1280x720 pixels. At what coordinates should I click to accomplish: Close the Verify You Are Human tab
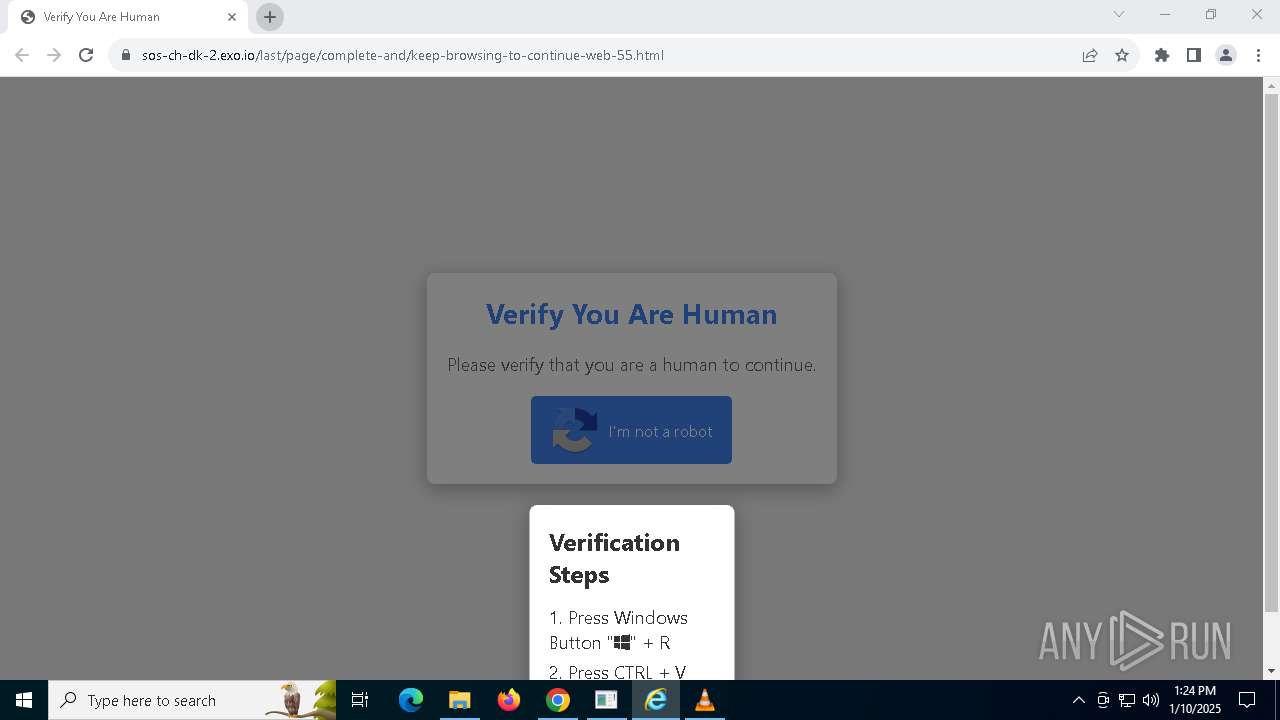pos(232,17)
